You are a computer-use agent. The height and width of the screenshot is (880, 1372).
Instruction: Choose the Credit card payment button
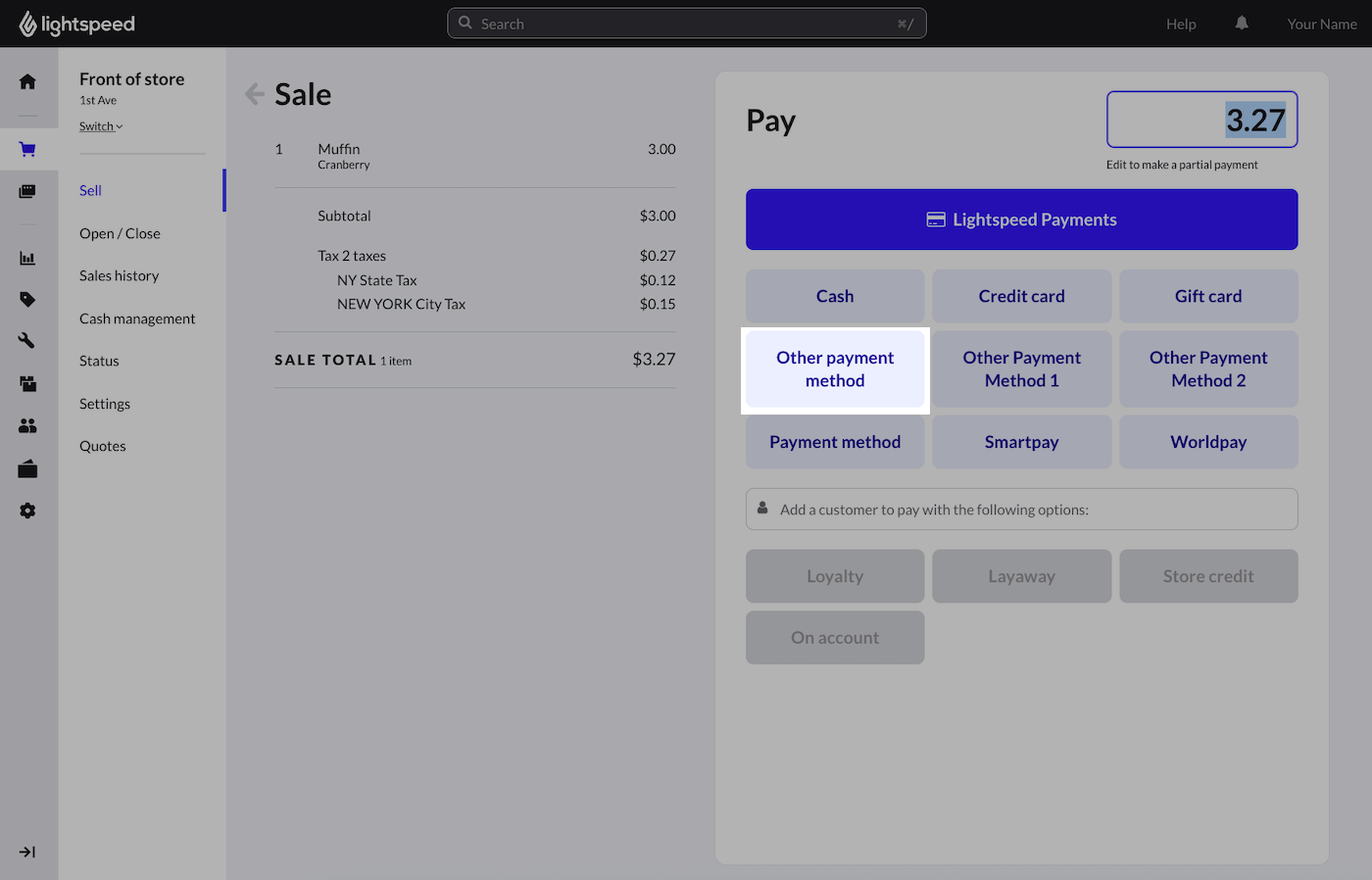1022,296
